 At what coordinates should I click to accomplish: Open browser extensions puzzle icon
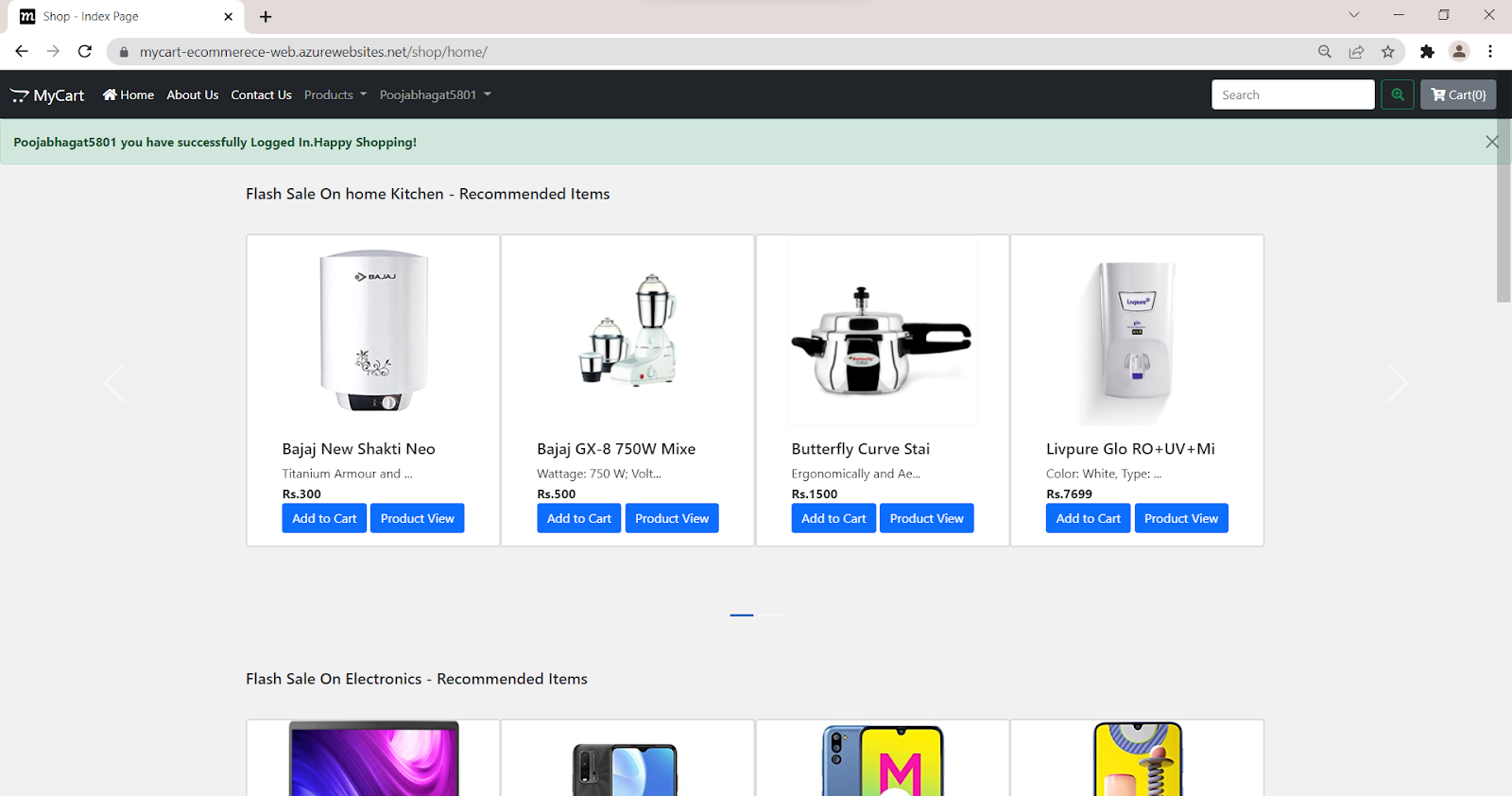1427,52
